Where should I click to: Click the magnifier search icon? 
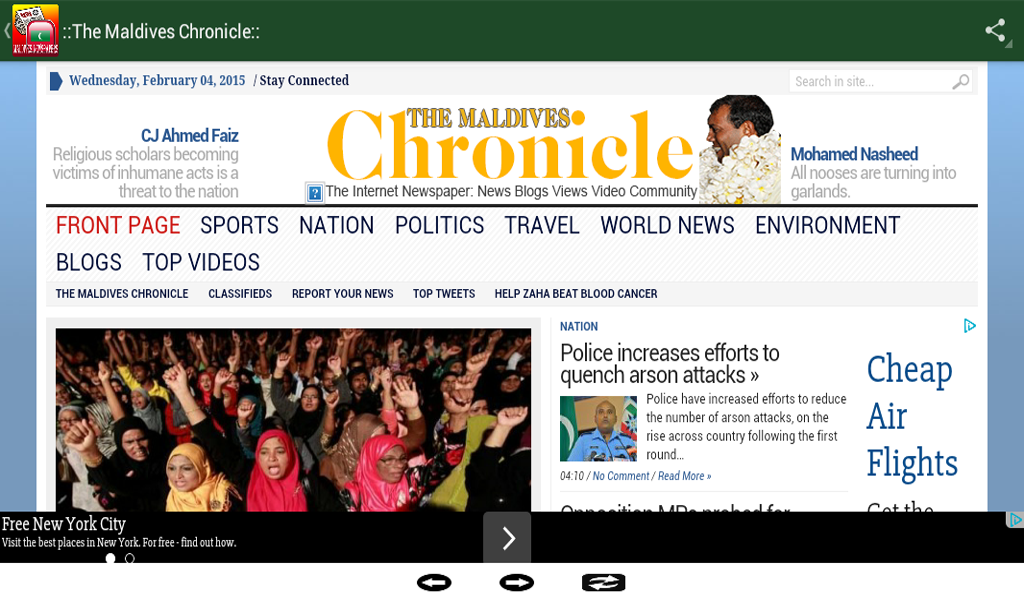(960, 82)
